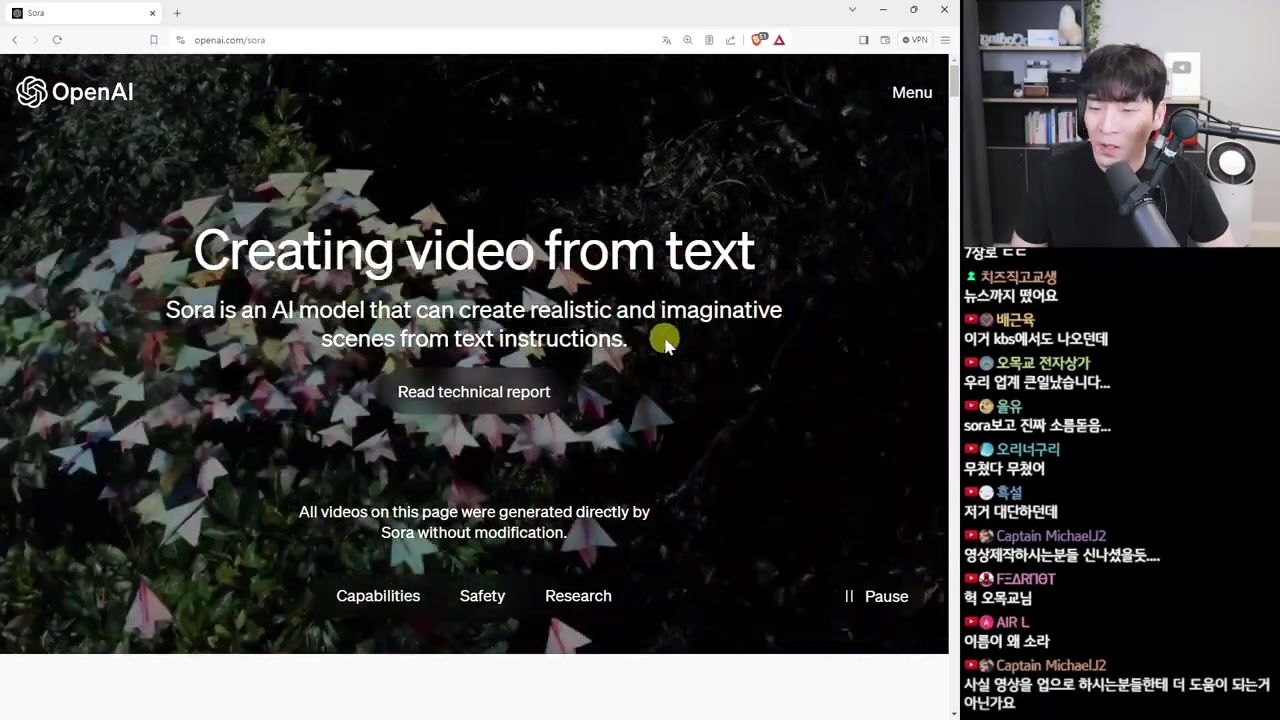1280x720 pixels.
Task: Reload the Sora page
Action: click(57, 40)
